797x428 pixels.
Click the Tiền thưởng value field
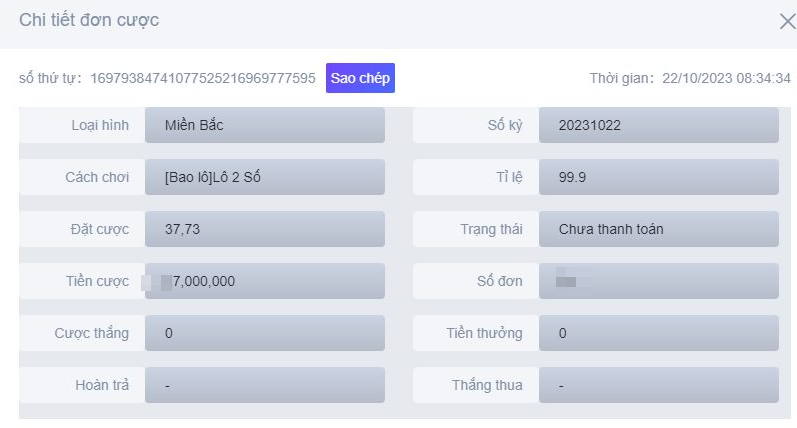(658, 333)
